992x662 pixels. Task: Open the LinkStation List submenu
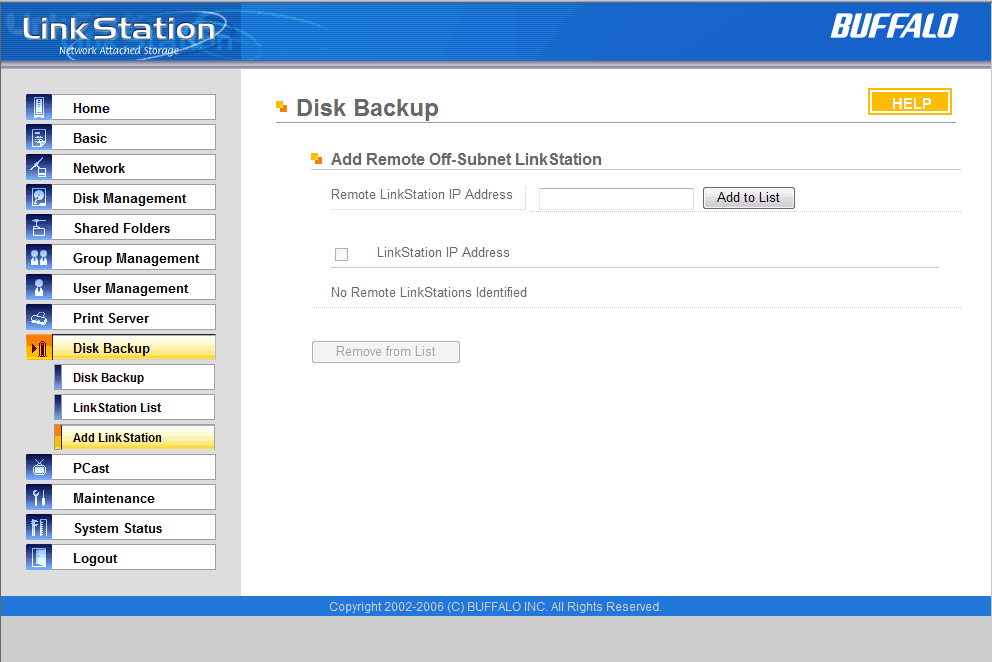tap(135, 407)
